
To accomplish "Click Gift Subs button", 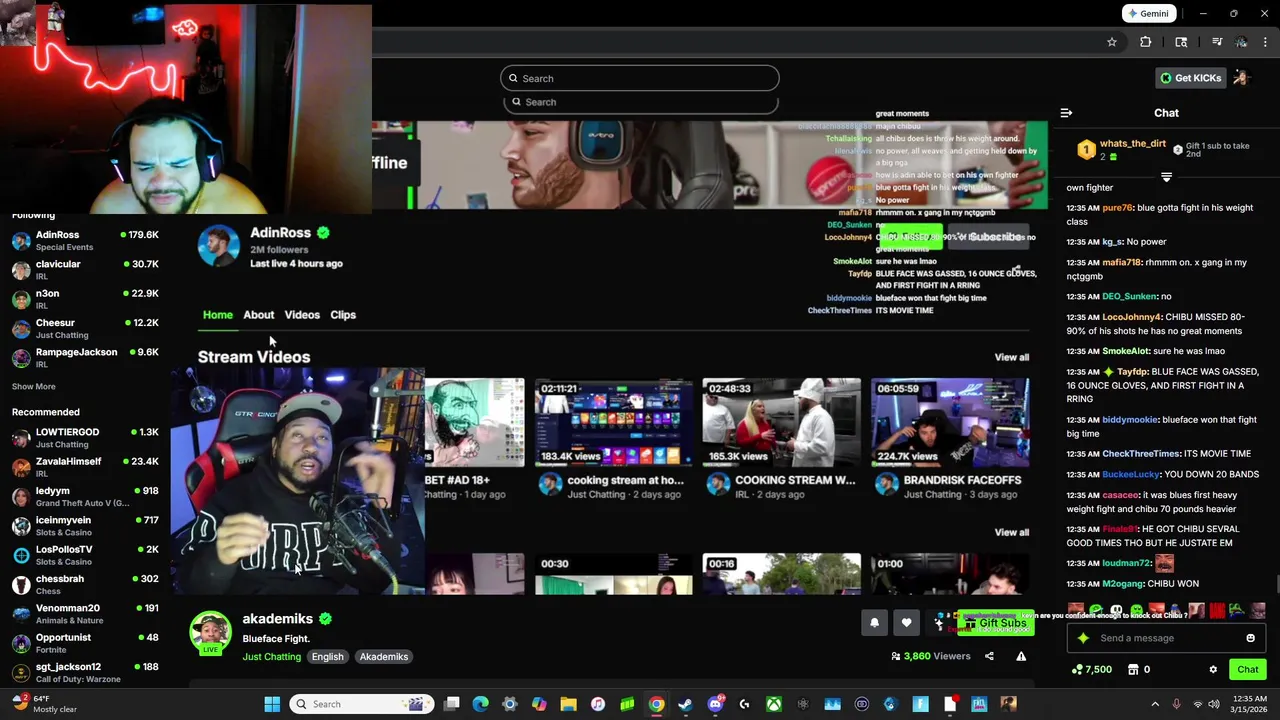I will click(995, 623).
